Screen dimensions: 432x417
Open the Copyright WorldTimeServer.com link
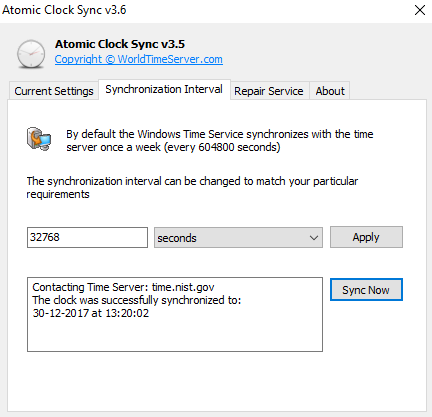[139, 59]
